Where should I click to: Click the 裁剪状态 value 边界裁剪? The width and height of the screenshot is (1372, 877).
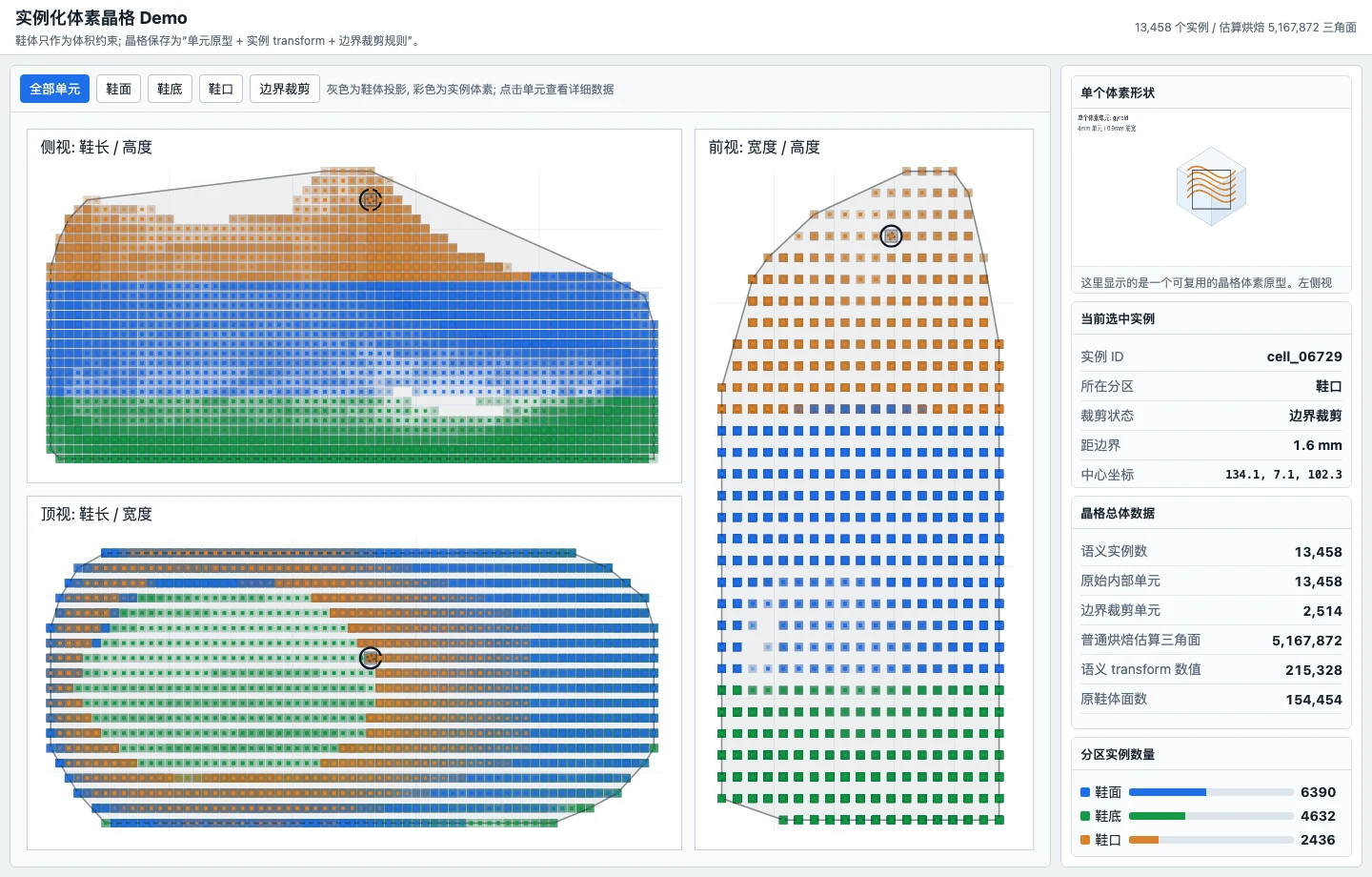tap(1316, 416)
